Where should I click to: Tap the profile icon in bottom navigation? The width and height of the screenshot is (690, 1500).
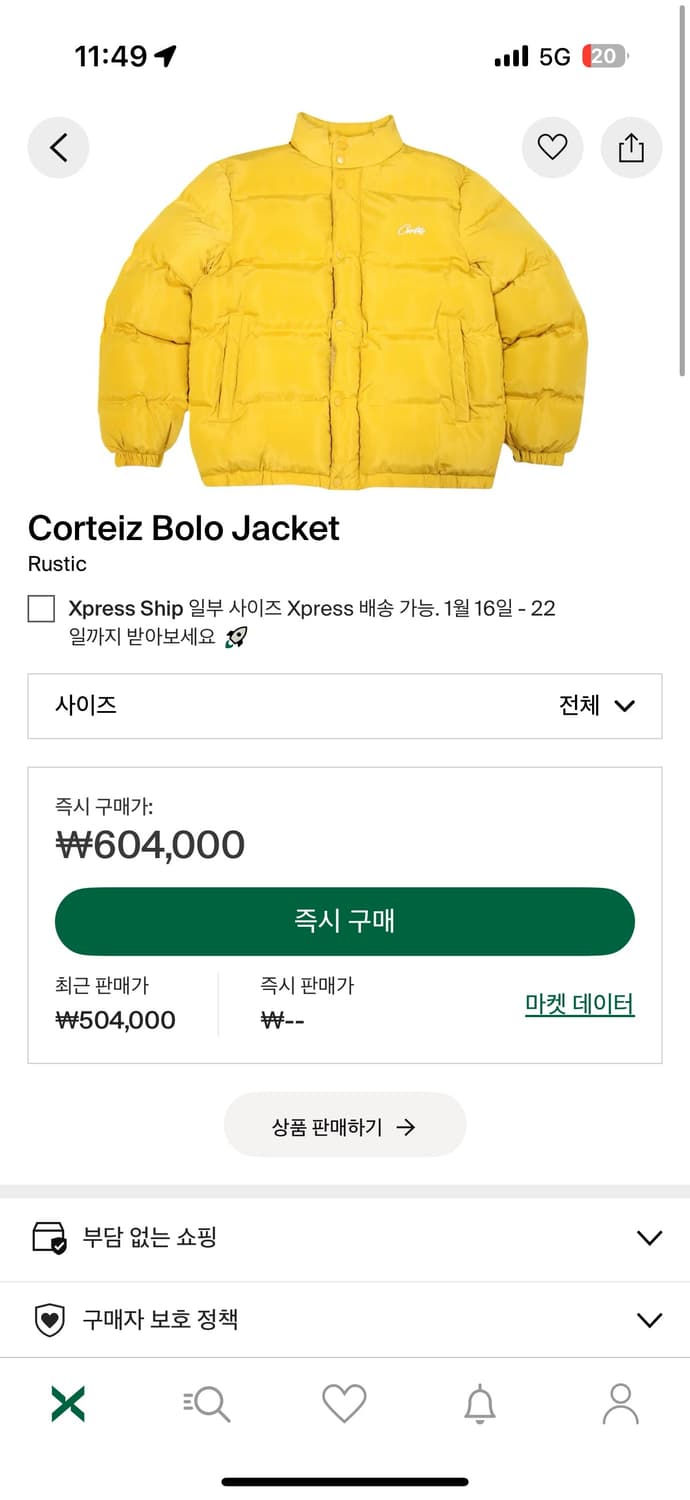622,1403
